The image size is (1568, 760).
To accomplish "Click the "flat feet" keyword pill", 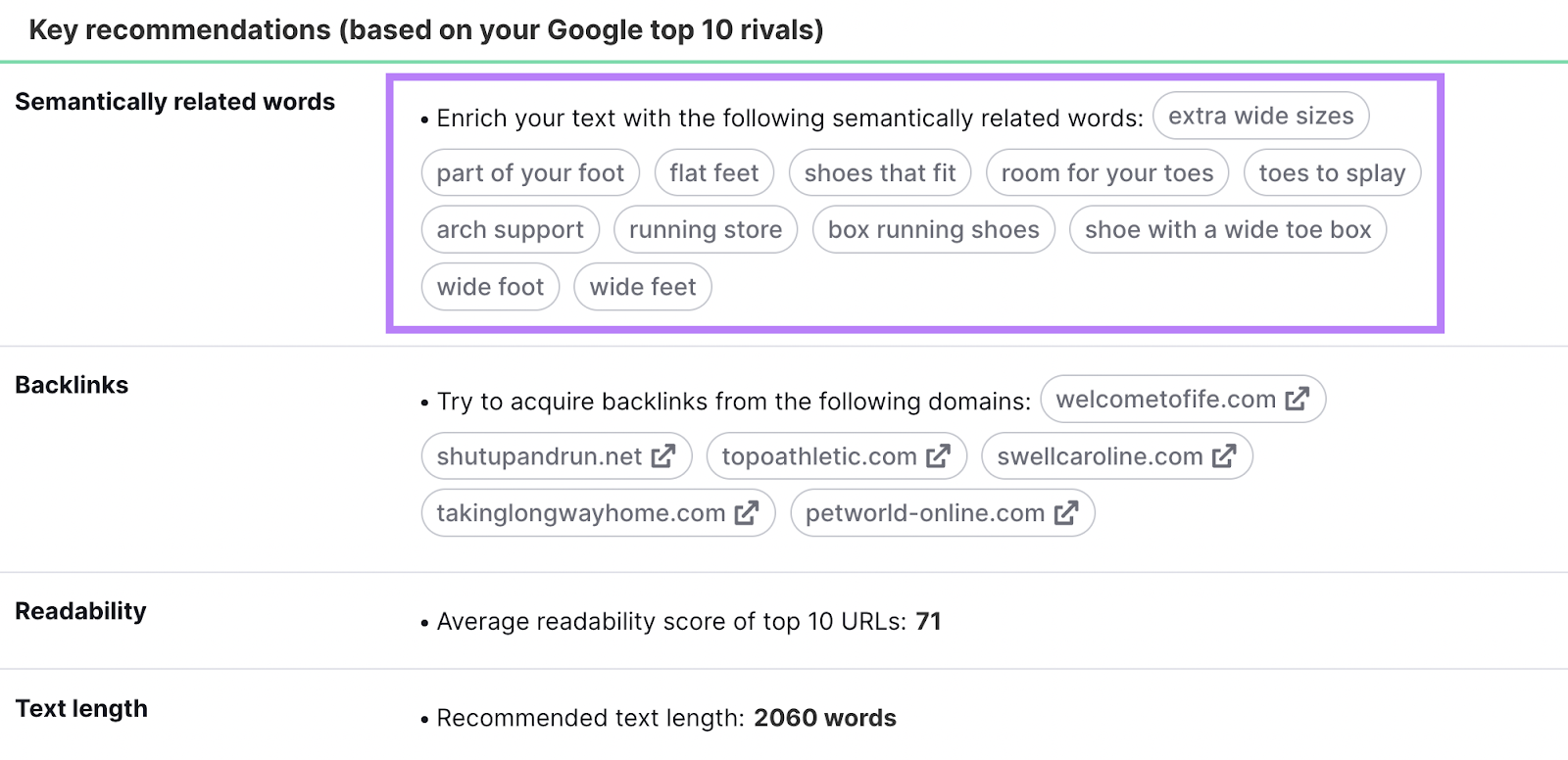I will 713,172.
